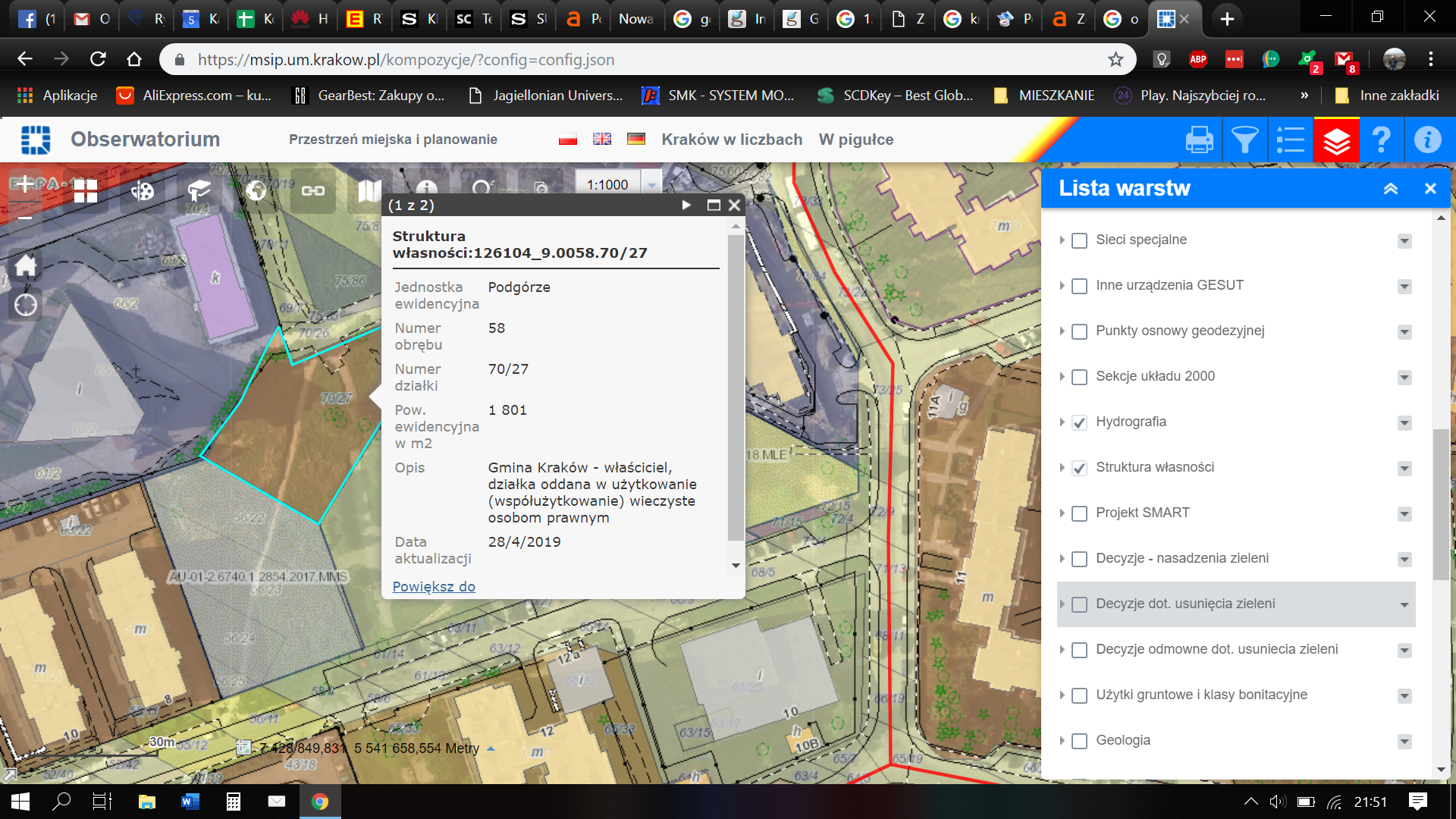Viewport: 1456px width, 819px height.
Task: Show next feature in popup
Action: tap(686, 205)
